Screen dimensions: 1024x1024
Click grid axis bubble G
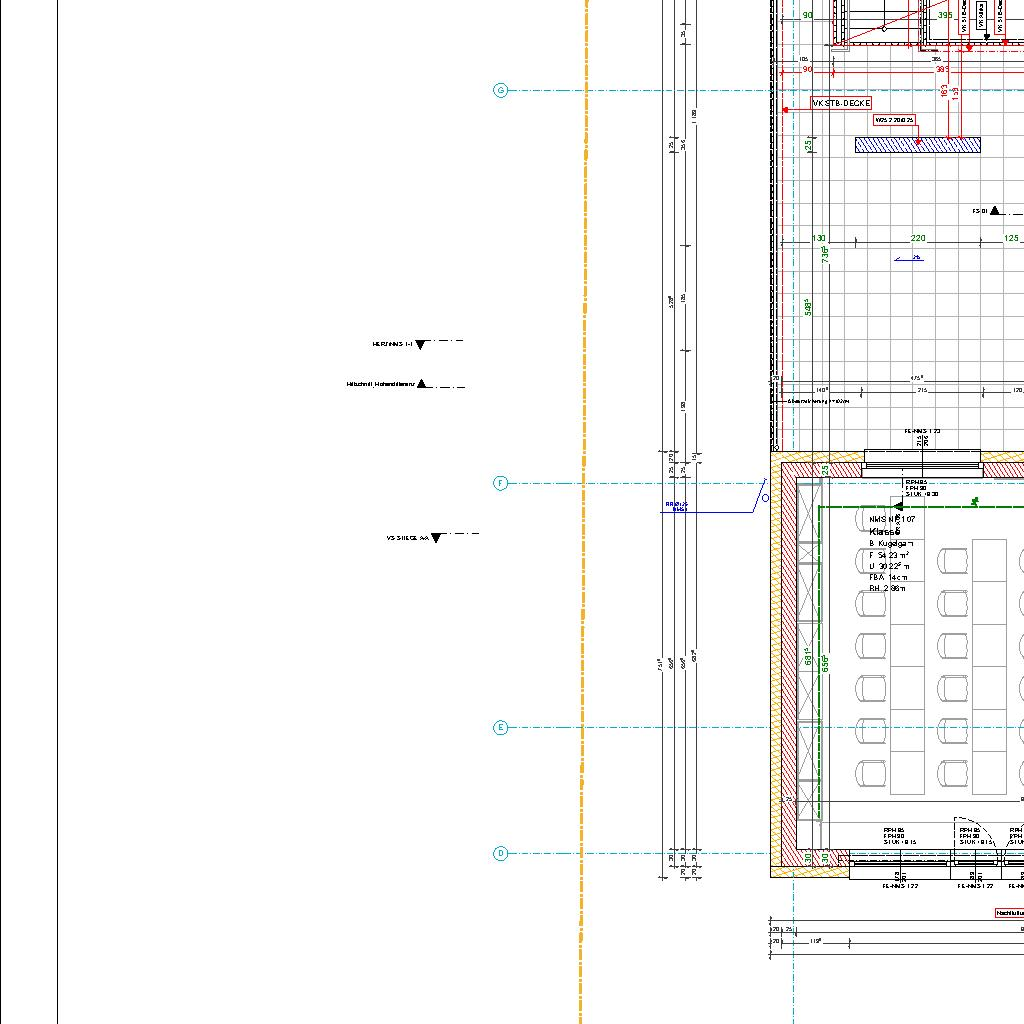501,91
